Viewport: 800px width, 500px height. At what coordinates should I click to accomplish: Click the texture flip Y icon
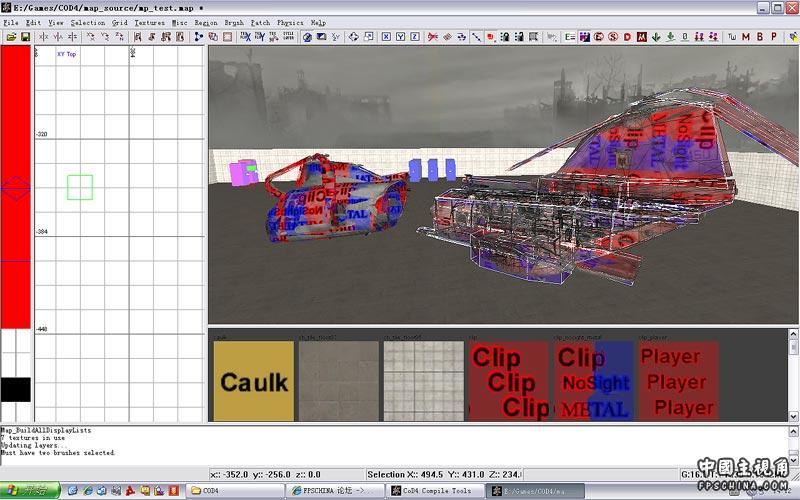coord(260,37)
